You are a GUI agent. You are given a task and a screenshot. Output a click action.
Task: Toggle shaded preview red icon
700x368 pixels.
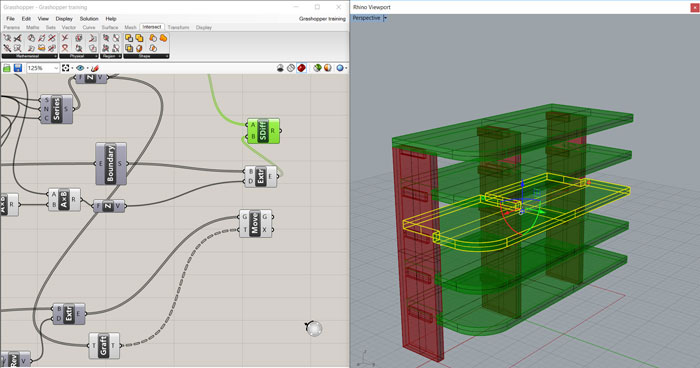(301, 68)
